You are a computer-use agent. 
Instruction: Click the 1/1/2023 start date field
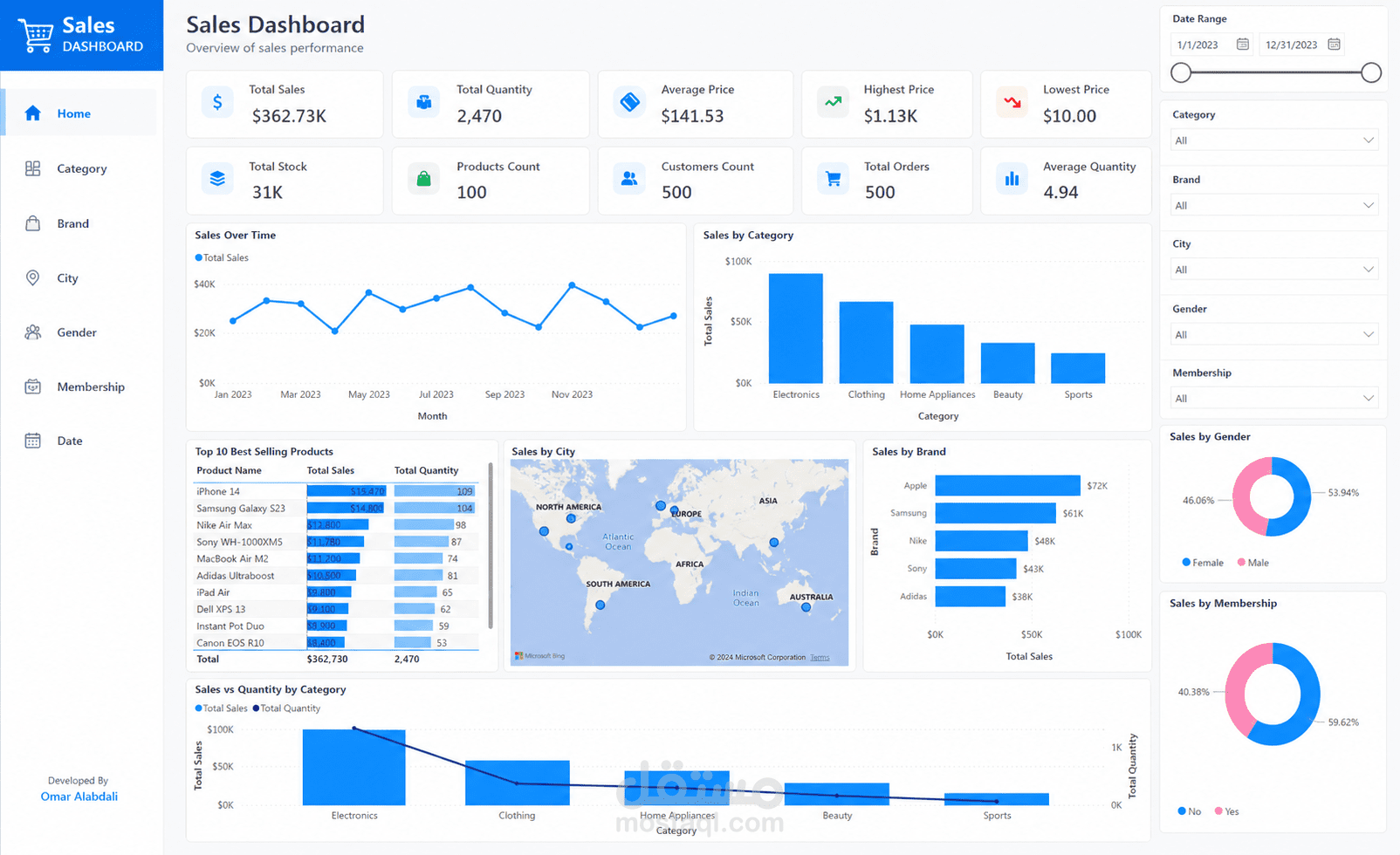point(1211,44)
